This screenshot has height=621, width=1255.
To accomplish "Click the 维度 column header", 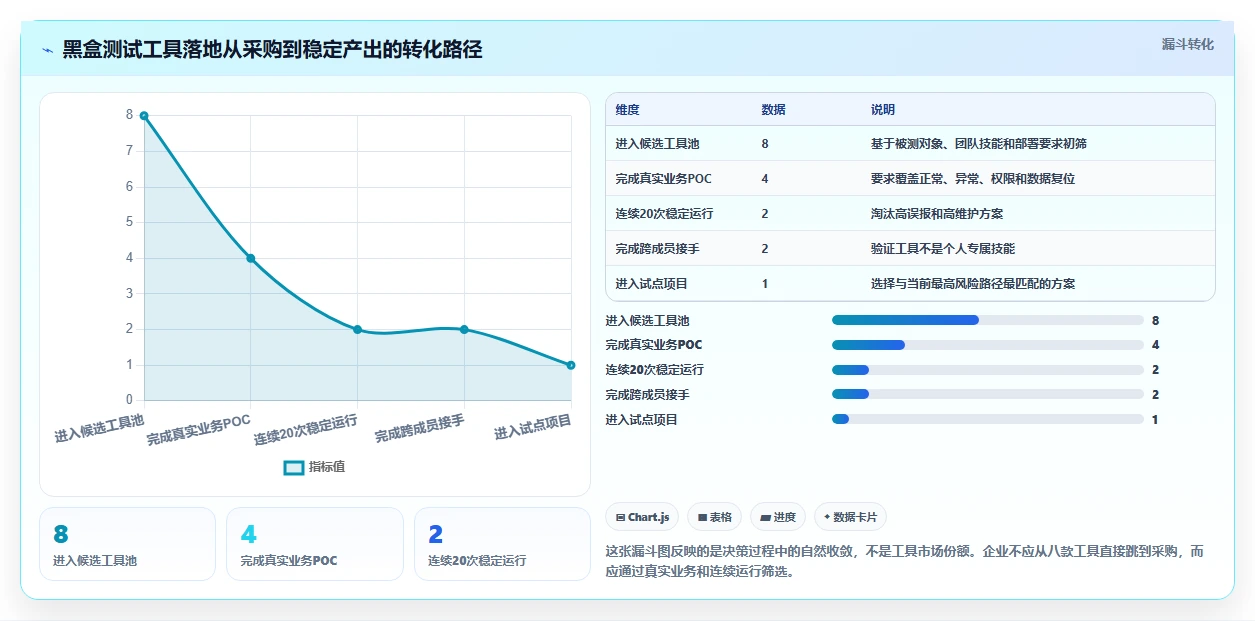I will coord(628,109).
